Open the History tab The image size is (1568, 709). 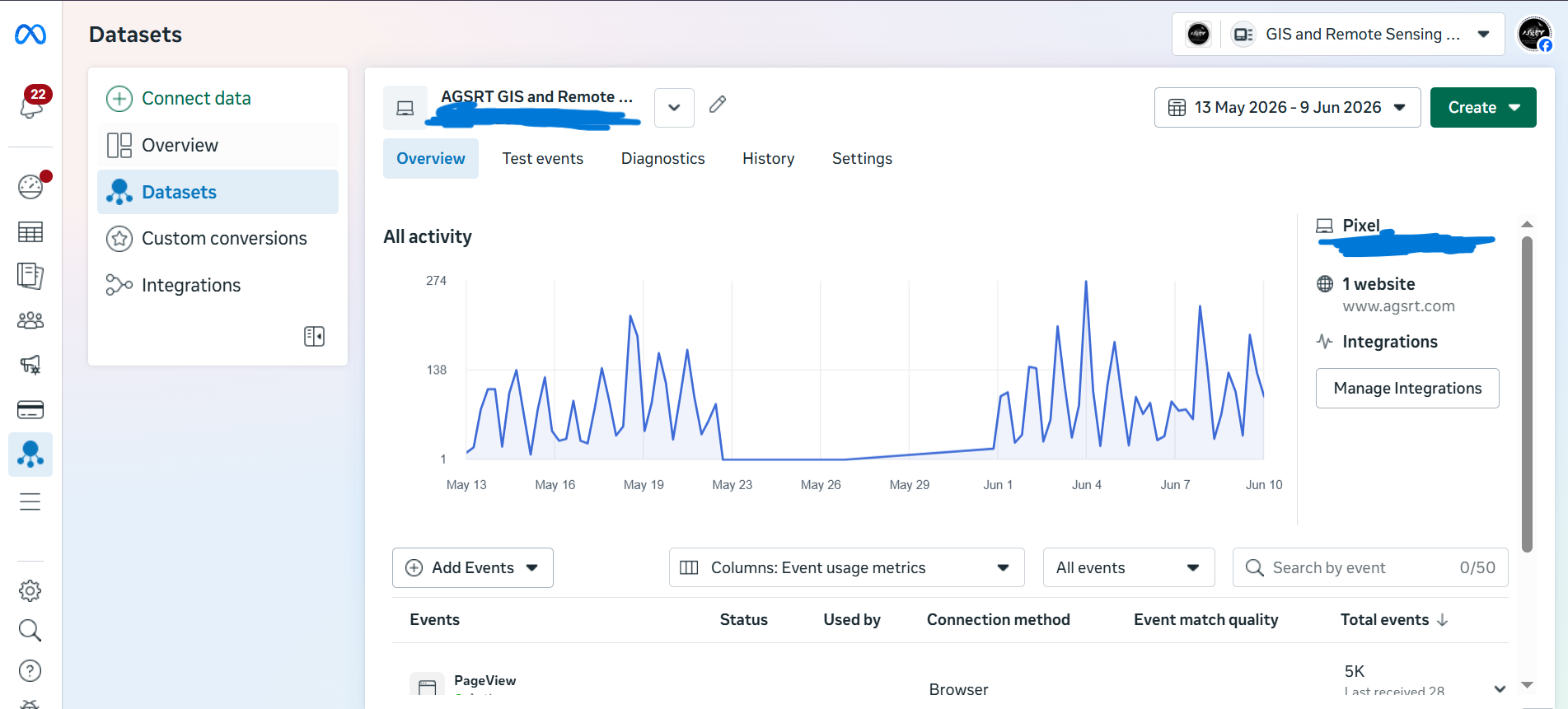click(769, 158)
